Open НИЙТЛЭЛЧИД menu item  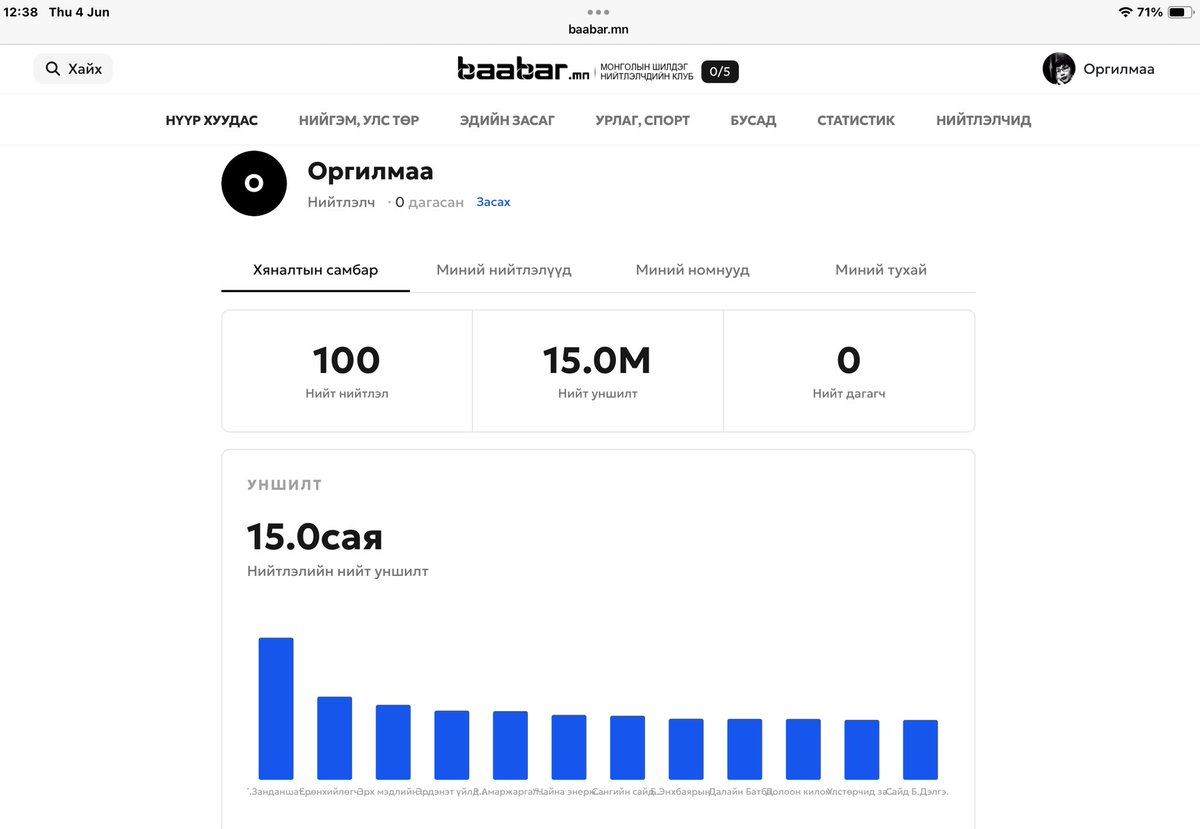coord(984,120)
